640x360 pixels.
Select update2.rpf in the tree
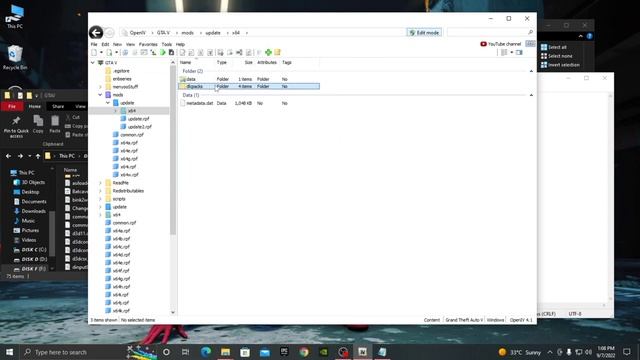click(136, 127)
